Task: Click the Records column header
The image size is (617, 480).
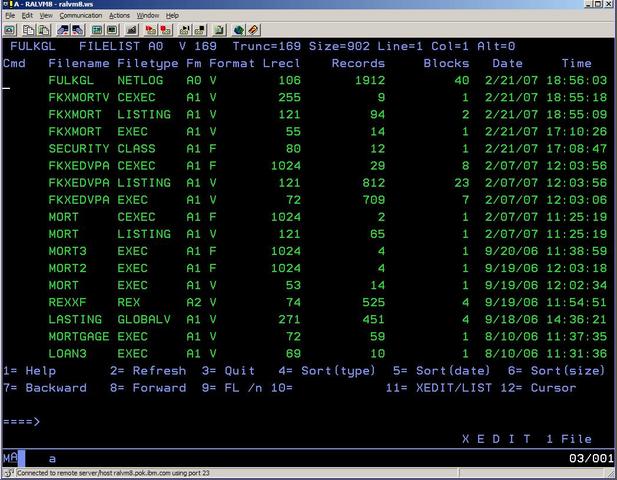Action: (x=358, y=63)
